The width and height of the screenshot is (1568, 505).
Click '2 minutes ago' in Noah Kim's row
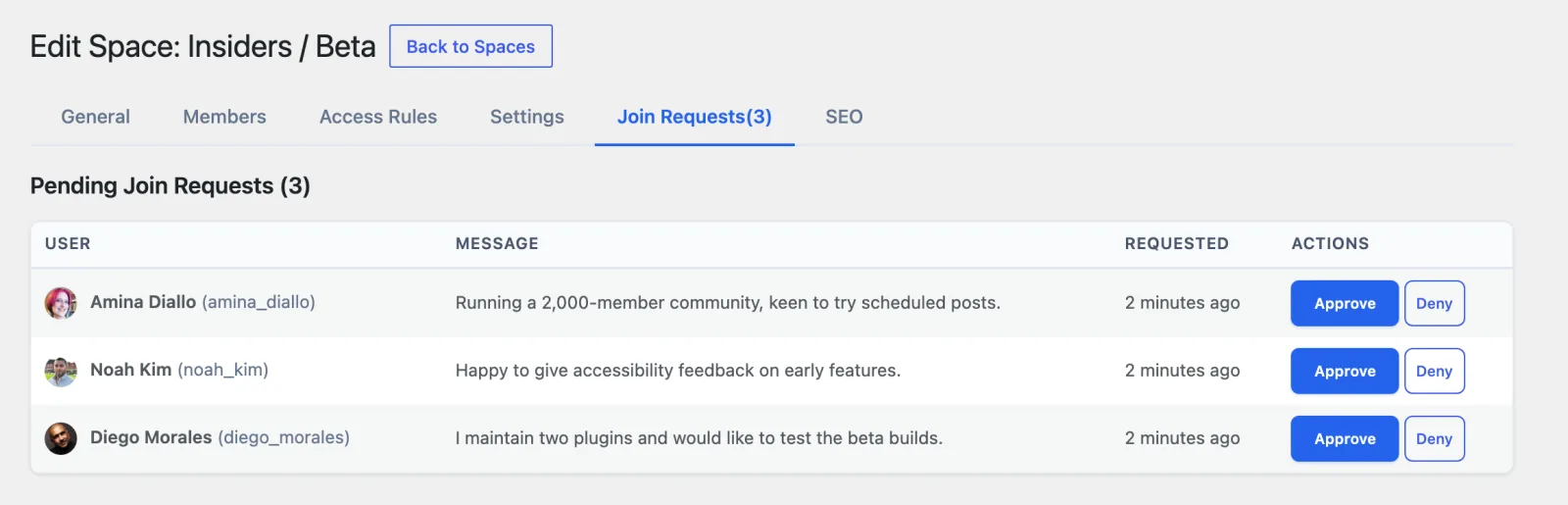[1183, 371]
